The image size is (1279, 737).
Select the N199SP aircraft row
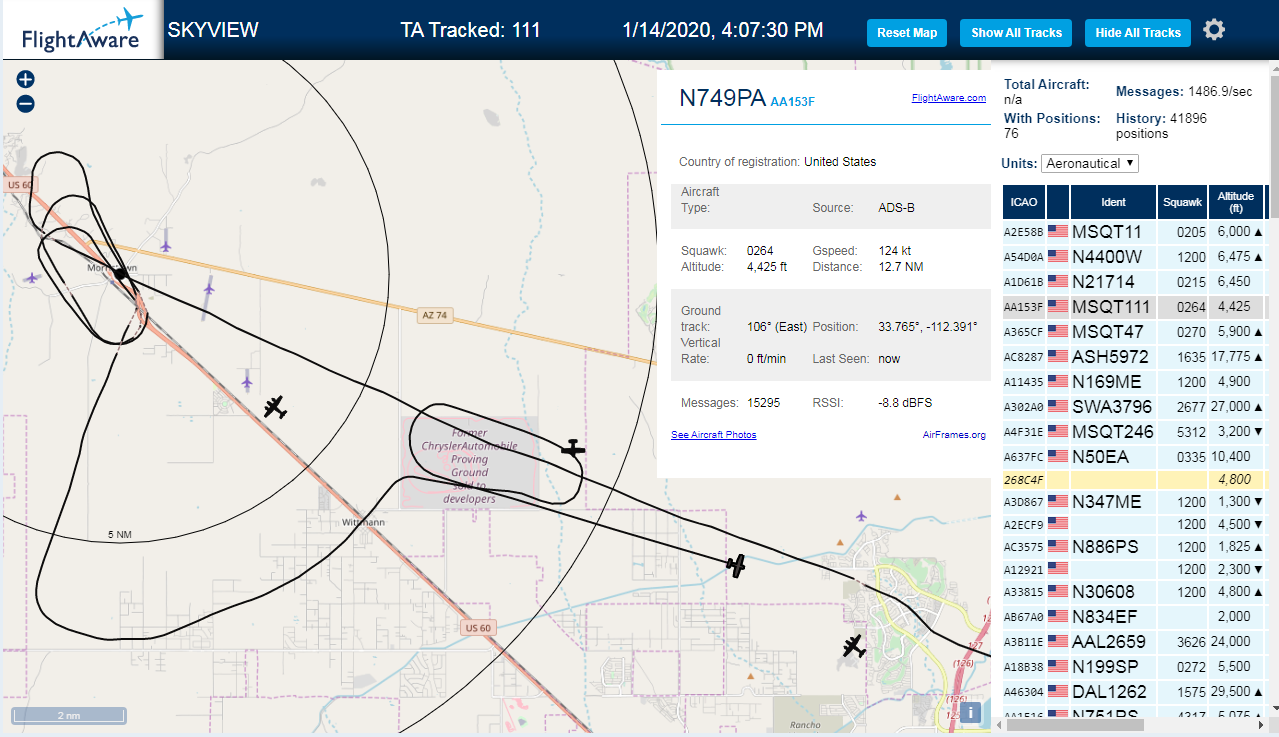1134,667
